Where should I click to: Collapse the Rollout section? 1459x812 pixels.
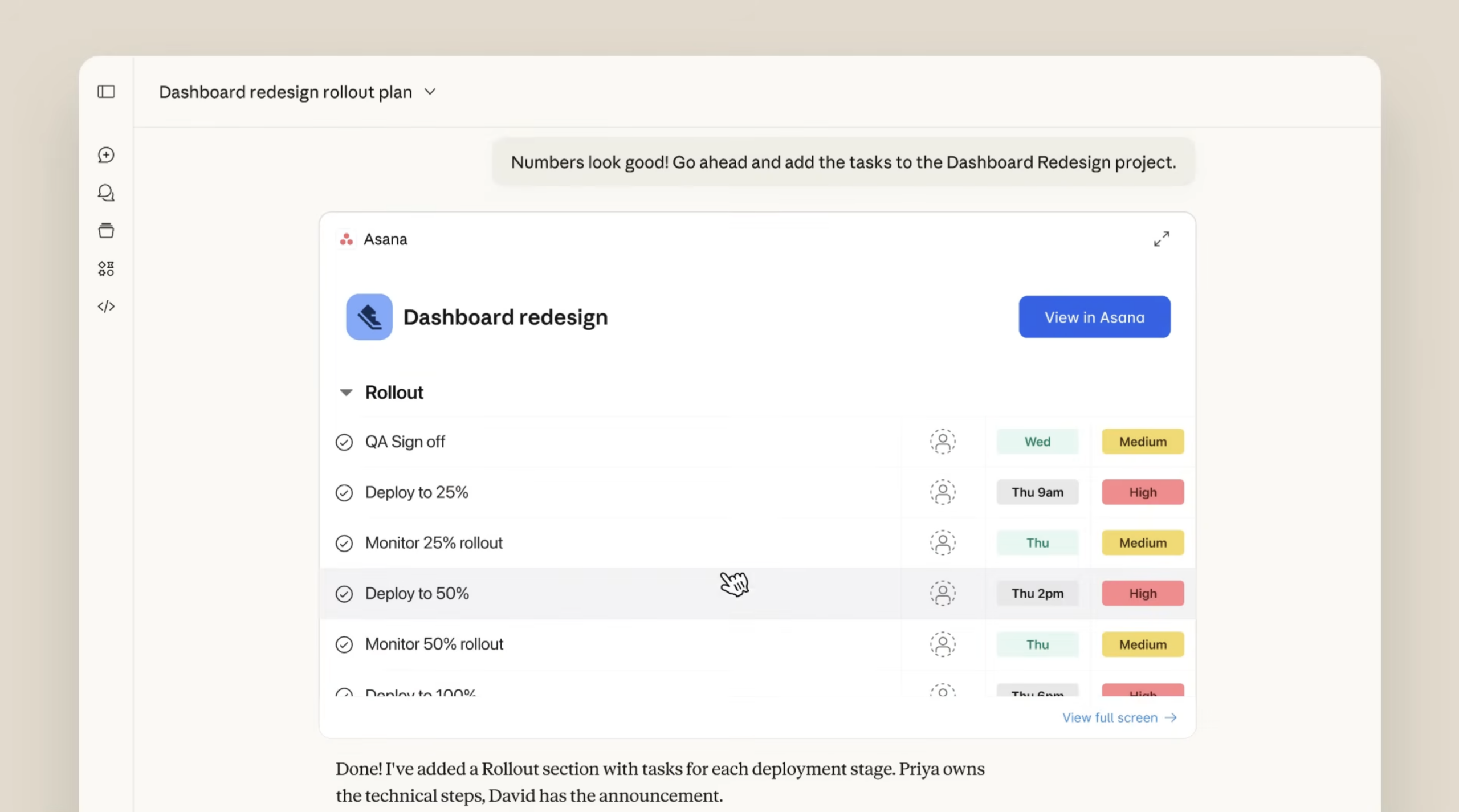pyautogui.click(x=347, y=392)
